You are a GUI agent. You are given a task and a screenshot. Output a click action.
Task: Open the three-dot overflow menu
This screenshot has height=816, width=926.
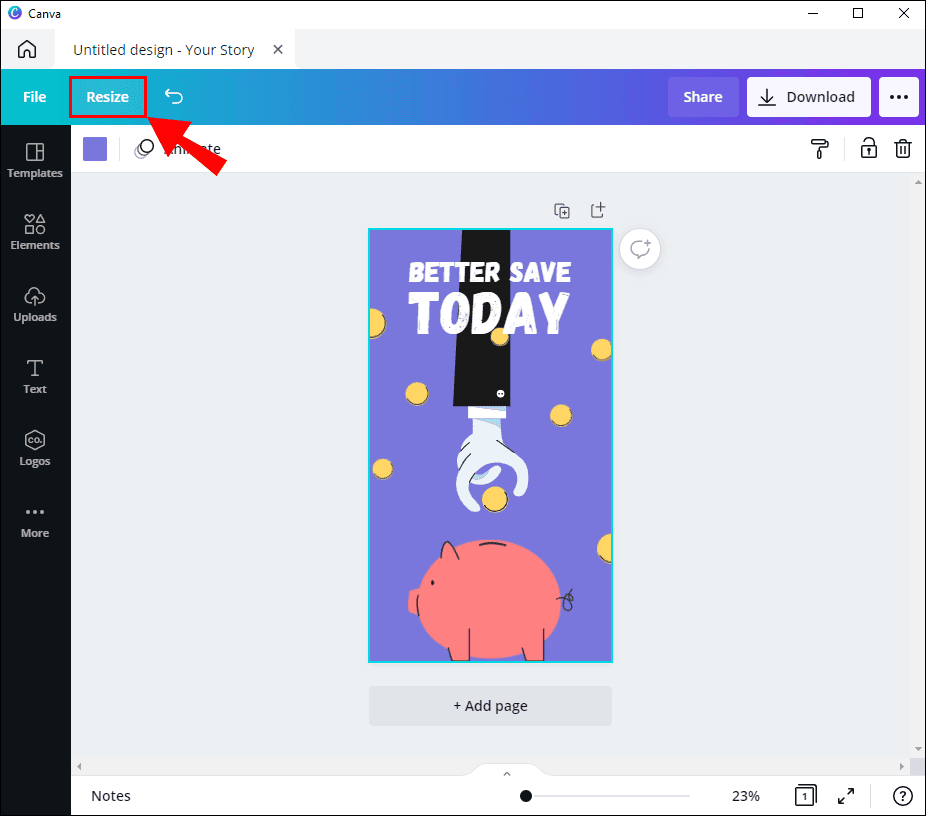pyautogui.click(x=899, y=97)
